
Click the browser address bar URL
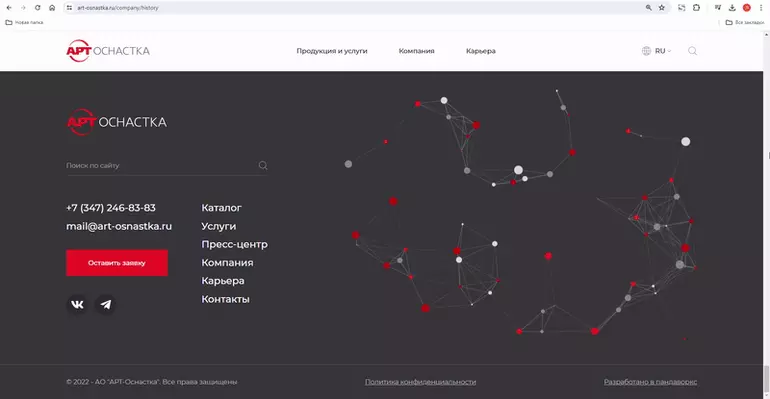click(x=118, y=8)
